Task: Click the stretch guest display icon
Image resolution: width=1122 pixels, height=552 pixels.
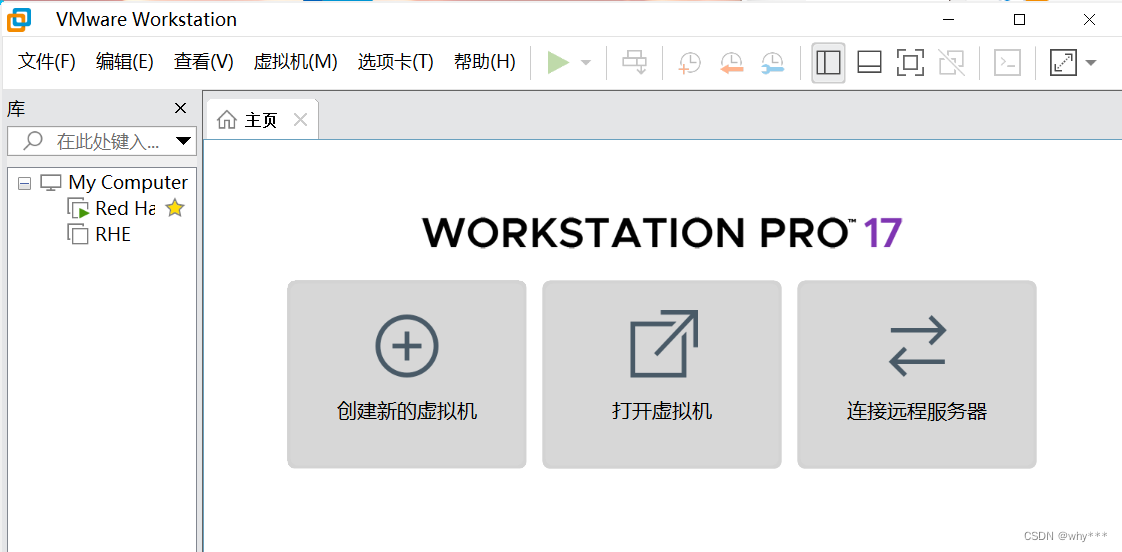Action: [1063, 62]
